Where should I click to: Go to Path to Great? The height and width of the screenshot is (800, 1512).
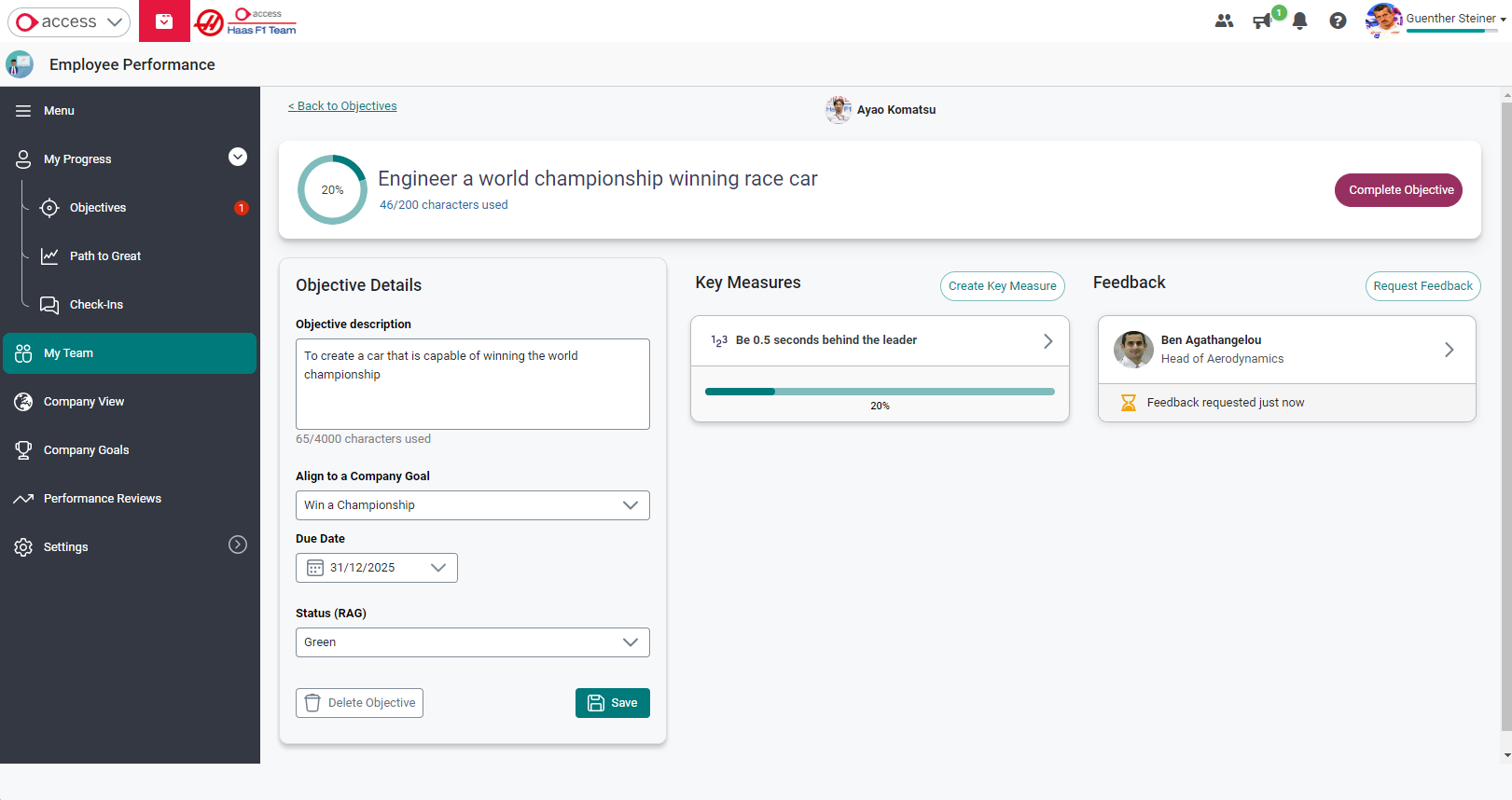click(104, 256)
